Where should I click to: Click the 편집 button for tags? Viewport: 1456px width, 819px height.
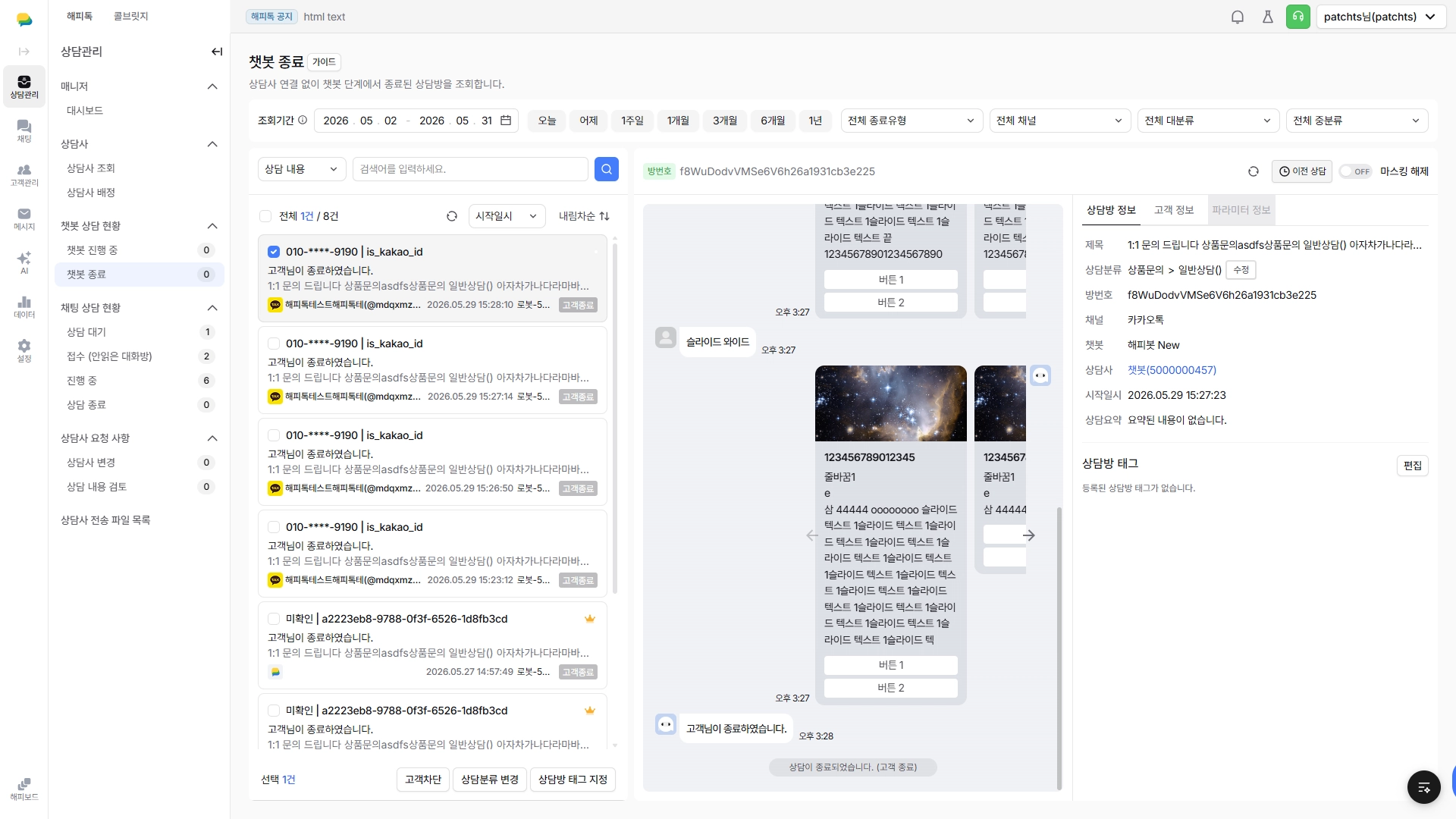pos(1412,466)
